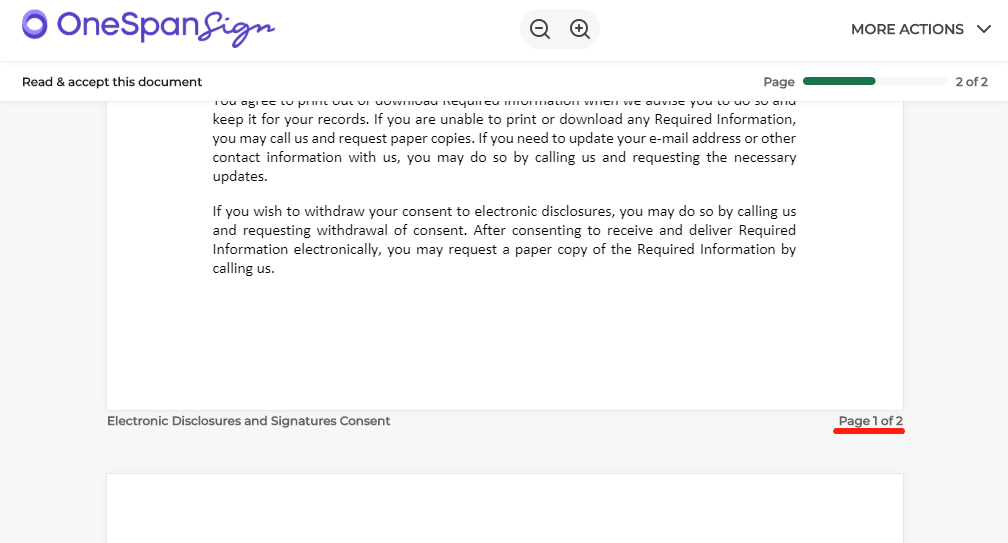This screenshot has height=543, width=1008.
Task: Open the MORE ACTIONS menu
Action: pyautogui.click(x=921, y=29)
